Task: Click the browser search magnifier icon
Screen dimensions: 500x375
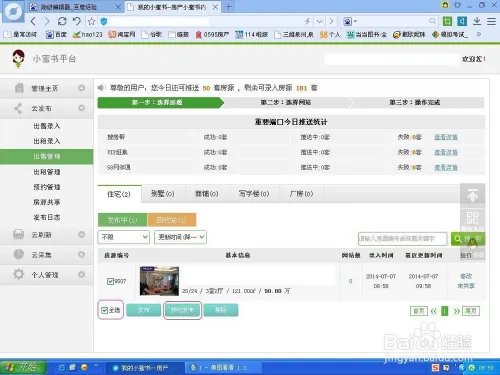Action: (432, 21)
